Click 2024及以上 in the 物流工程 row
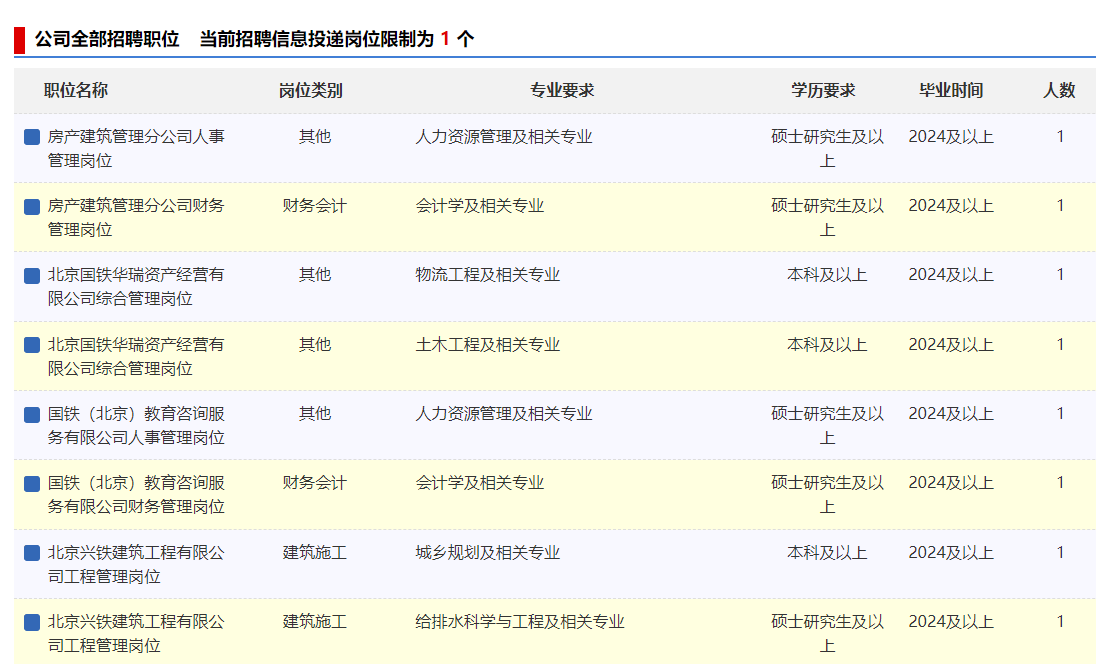Viewport: 1096px width, 664px height. click(x=951, y=275)
